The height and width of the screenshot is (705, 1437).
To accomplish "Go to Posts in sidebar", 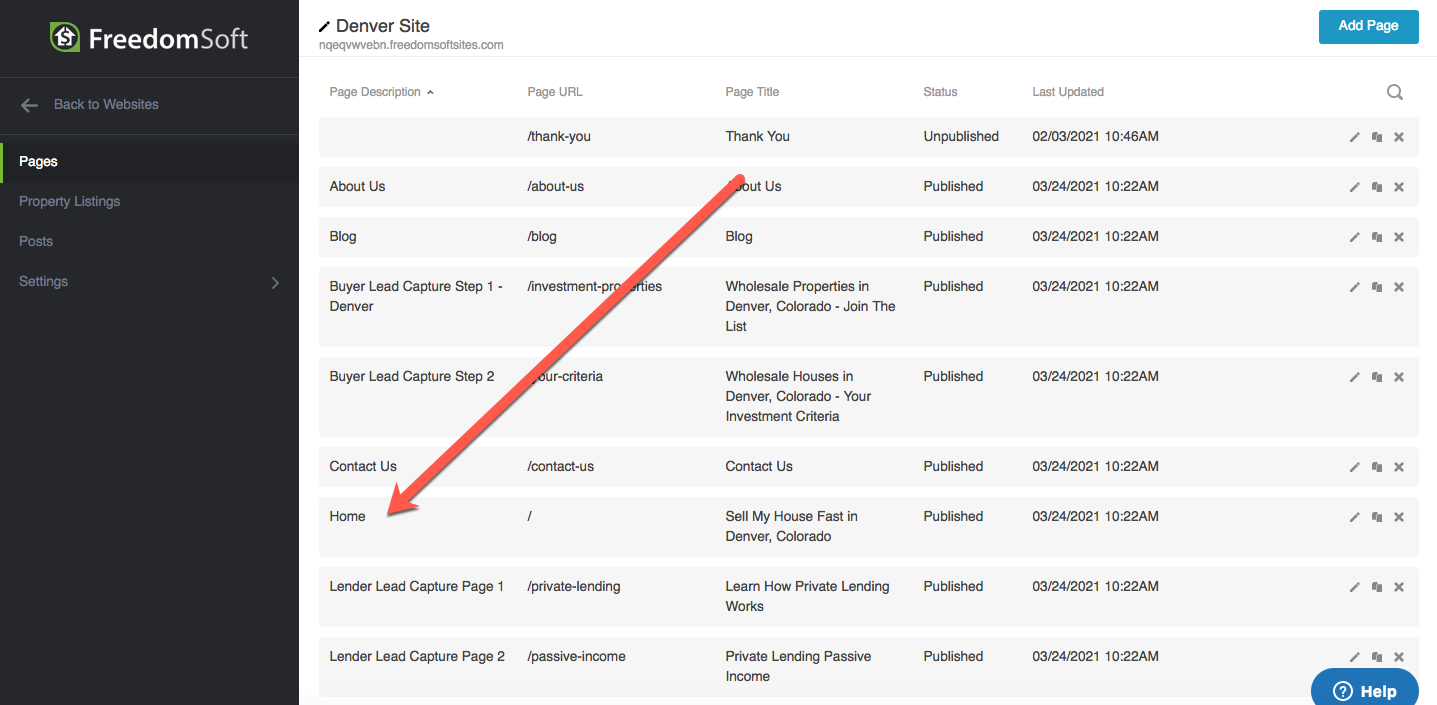I will point(36,241).
